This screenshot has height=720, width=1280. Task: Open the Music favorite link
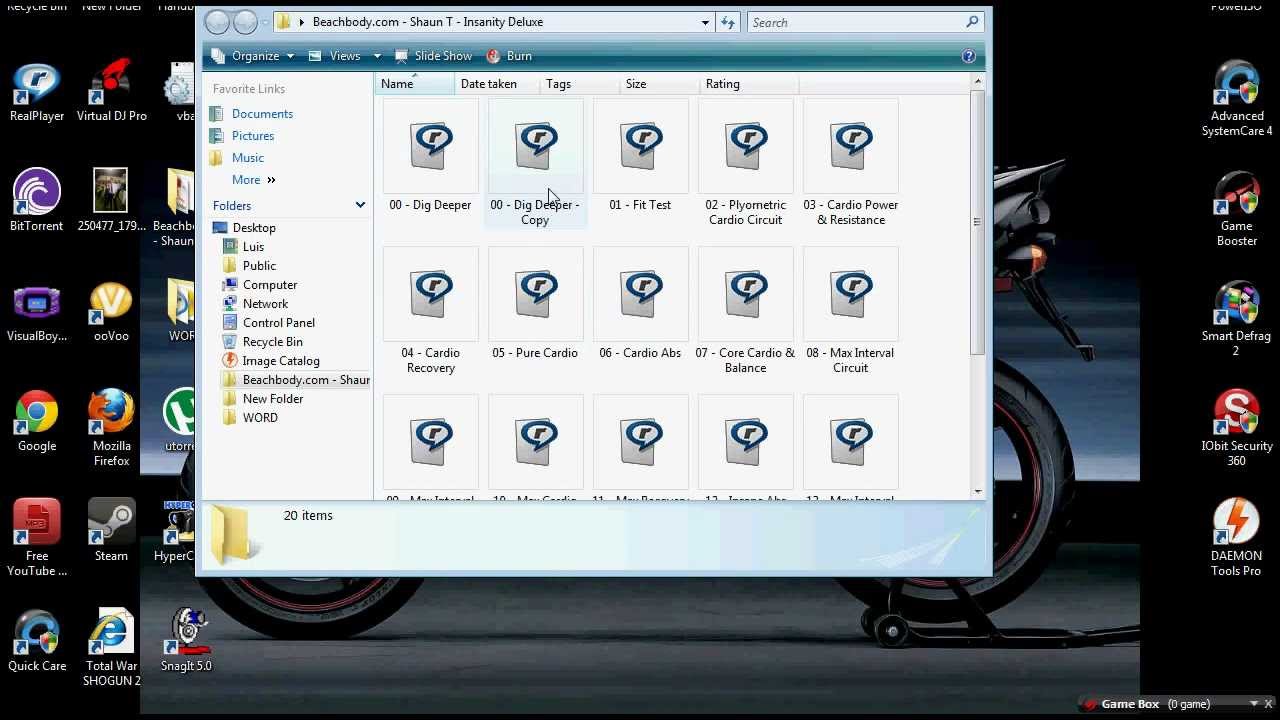pyautogui.click(x=248, y=158)
